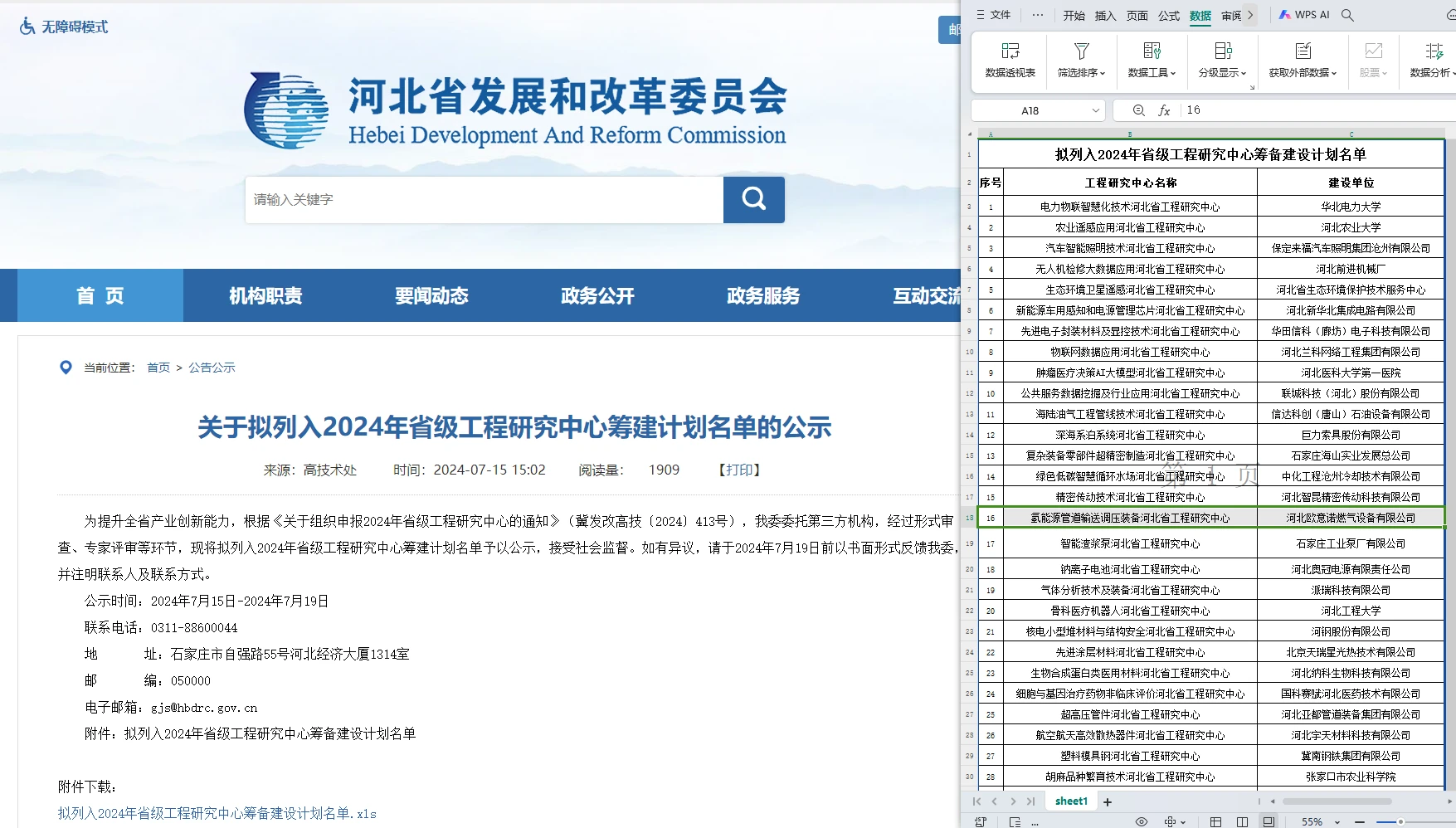The height and width of the screenshot is (828, 1456).
Task: Open 数据分析 data analysis tool
Action: click(1432, 59)
